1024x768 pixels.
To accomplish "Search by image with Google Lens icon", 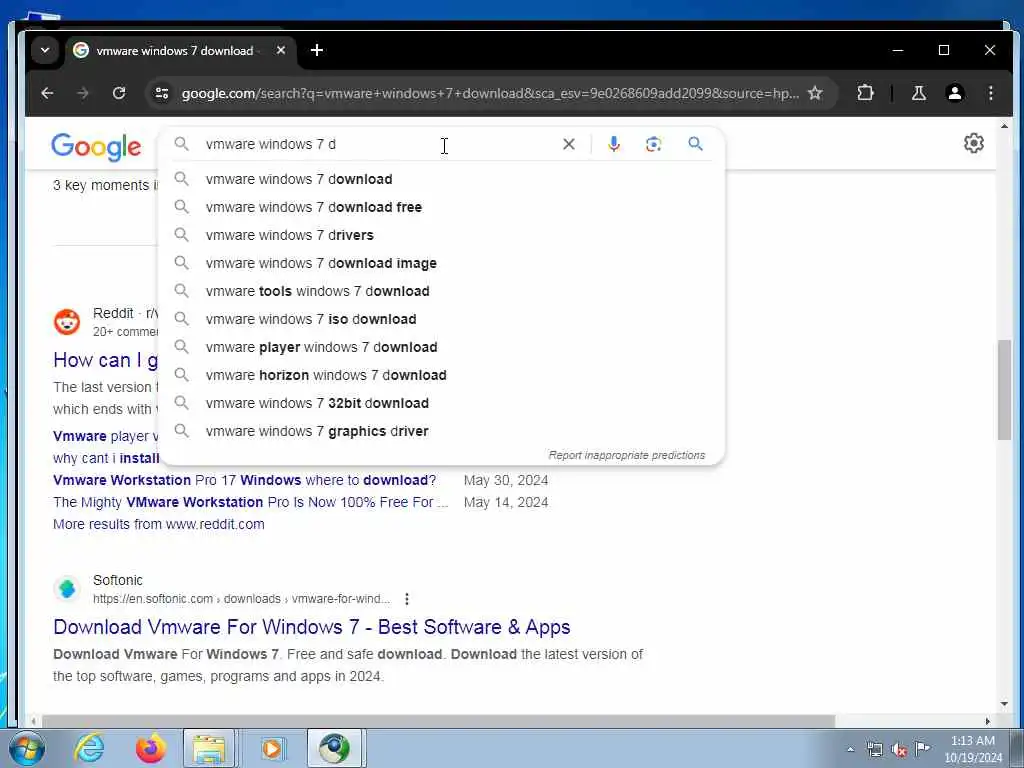I will coord(654,144).
